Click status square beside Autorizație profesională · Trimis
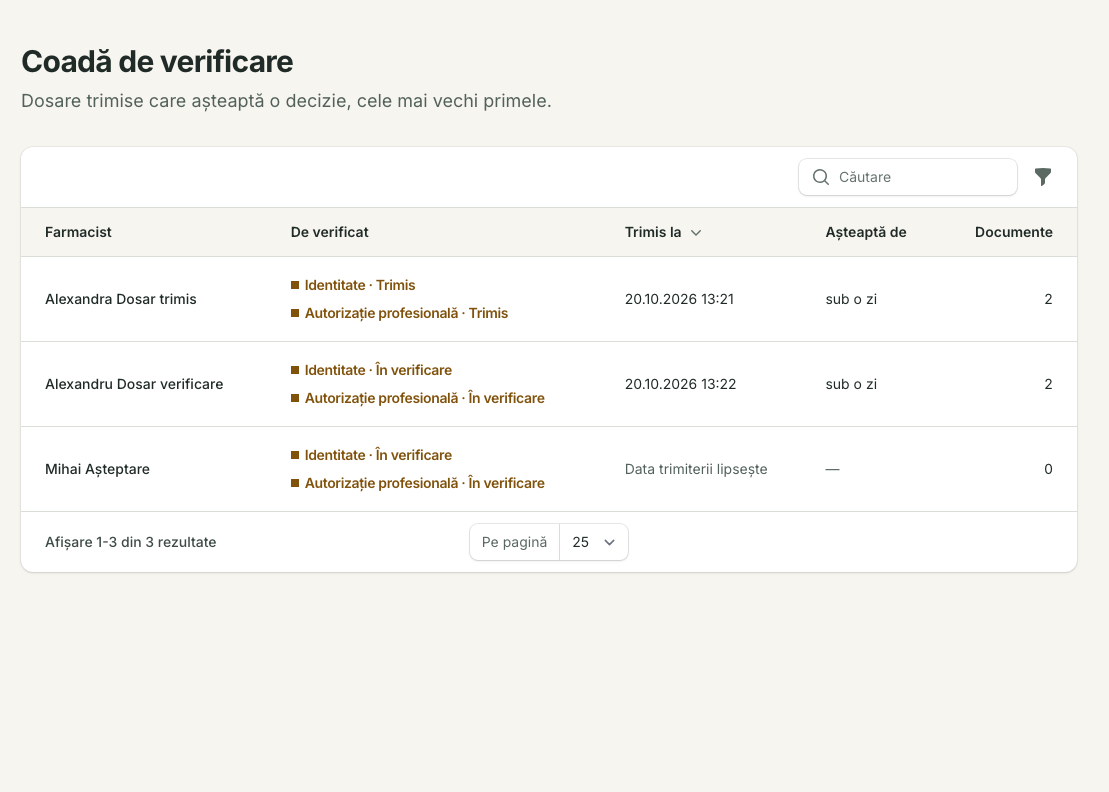Image resolution: width=1109 pixels, height=792 pixels. (x=295, y=313)
